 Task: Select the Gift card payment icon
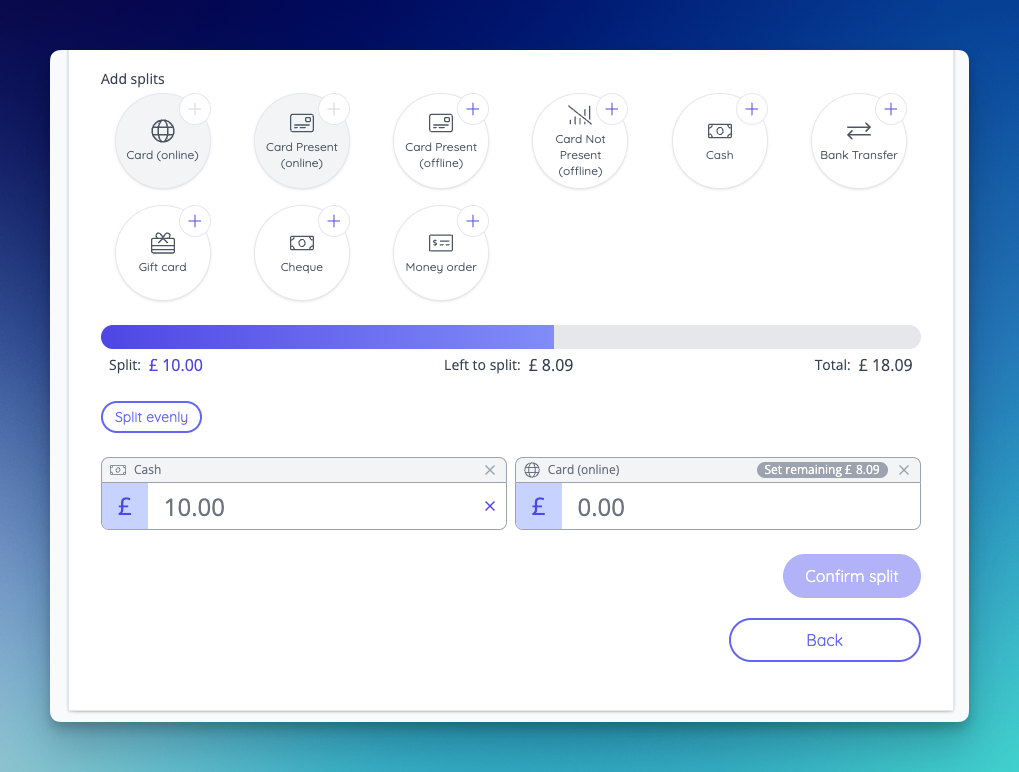click(x=162, y=252)
